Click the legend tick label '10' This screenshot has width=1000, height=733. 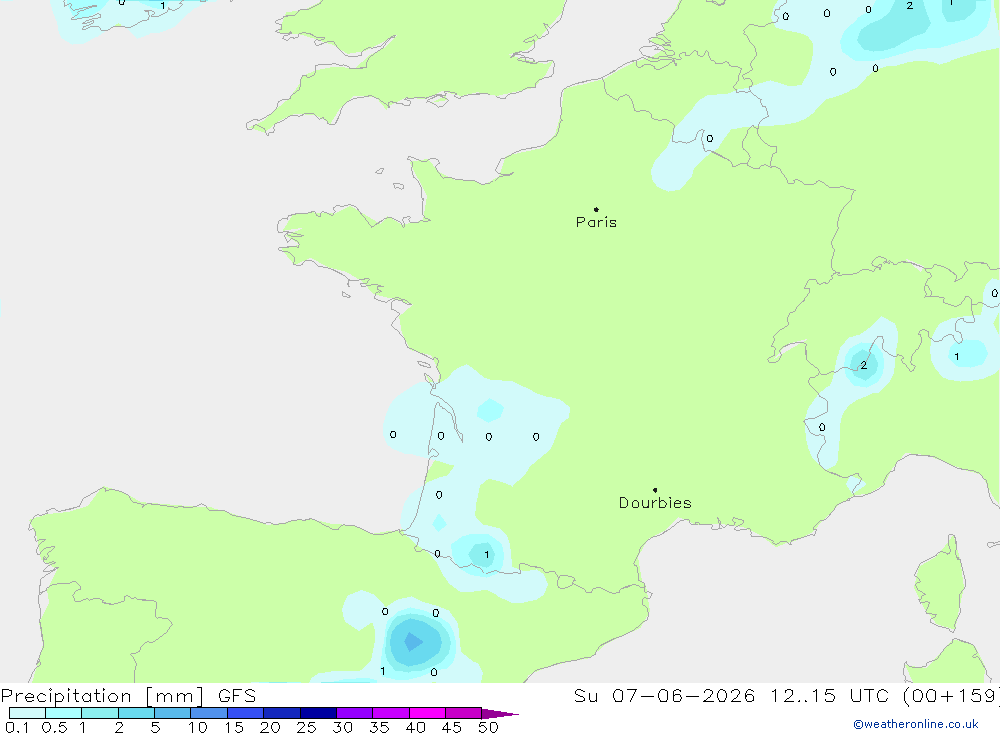pos(198,727)
